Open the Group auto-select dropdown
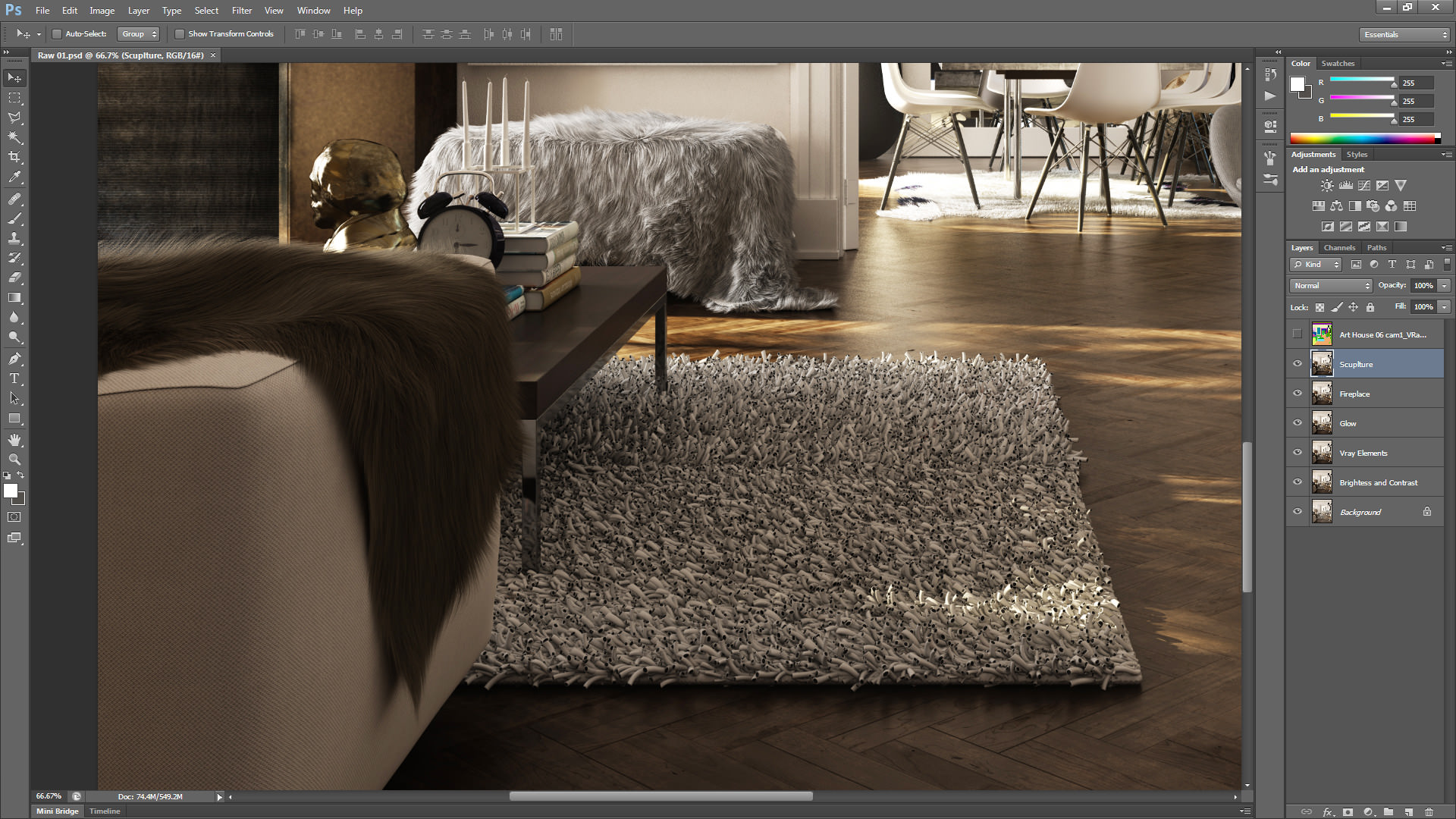The height and width of the screenshot is (819, 1456). tap(139, 34)
